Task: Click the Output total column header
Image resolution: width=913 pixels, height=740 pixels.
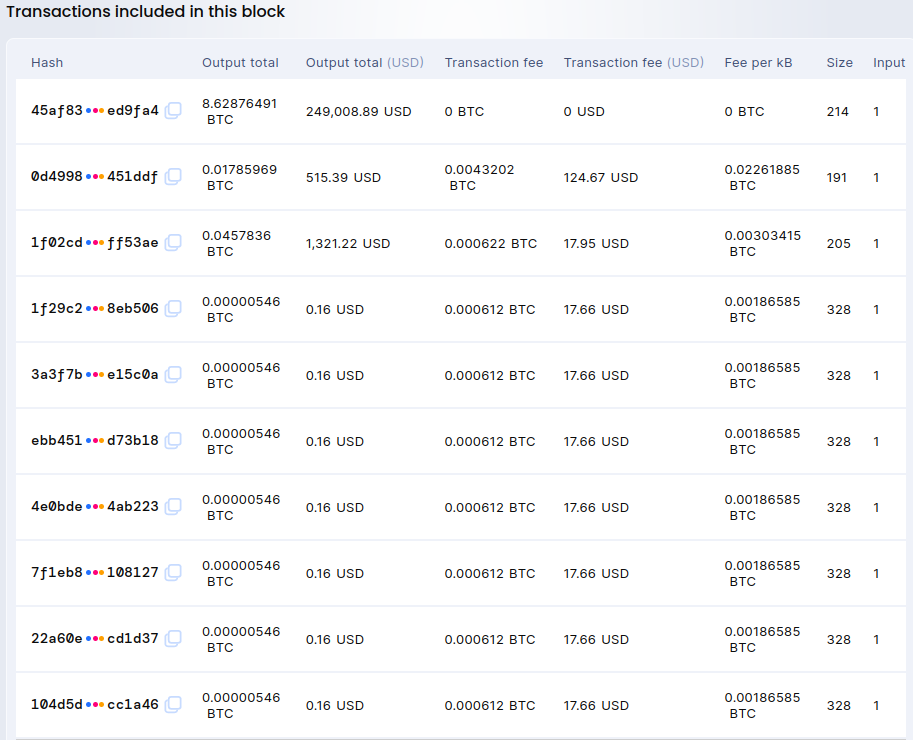Action: click(x=240, y=62)
